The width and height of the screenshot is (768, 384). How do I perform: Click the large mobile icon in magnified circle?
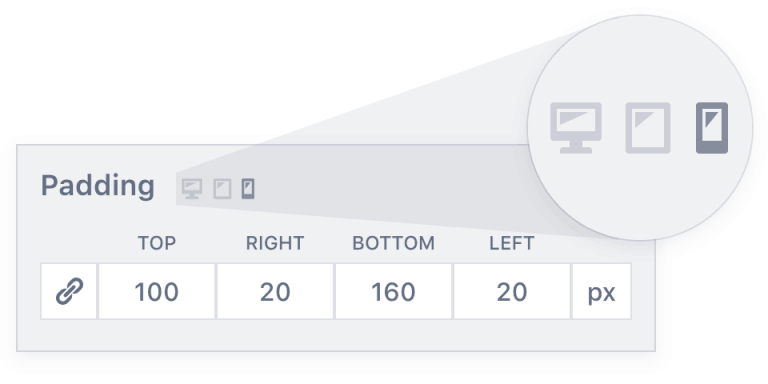click(x=712, y=128)
